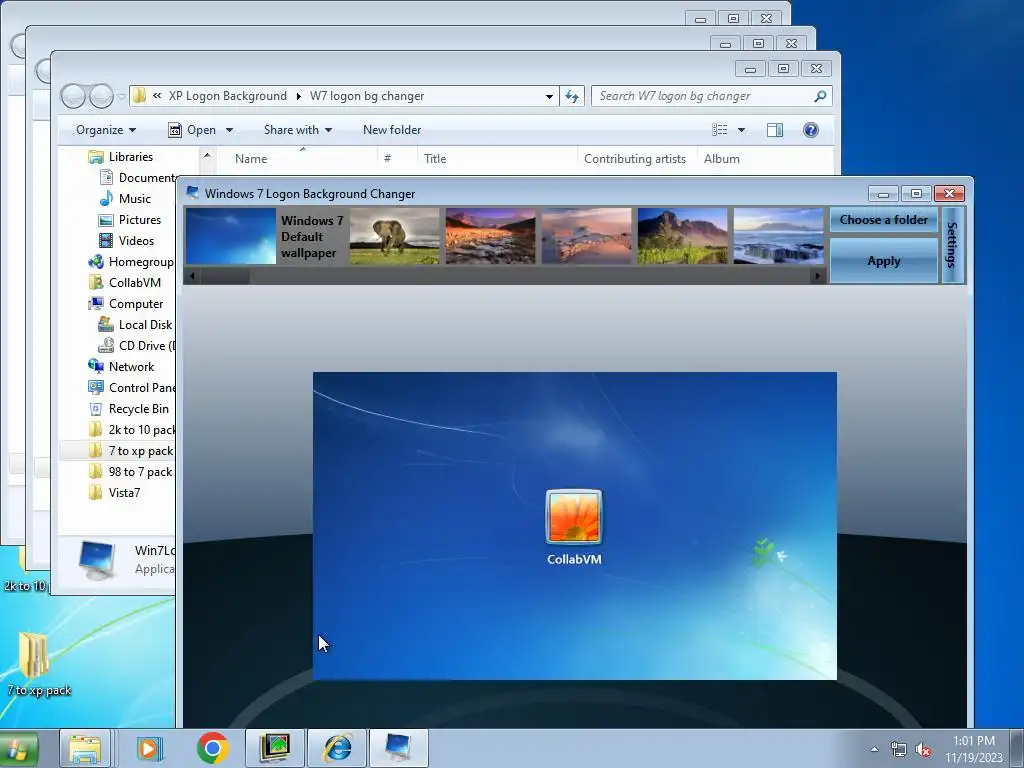Screen dimensions: 1024x768
Task: Click the # column header
Action: [387, 159]
